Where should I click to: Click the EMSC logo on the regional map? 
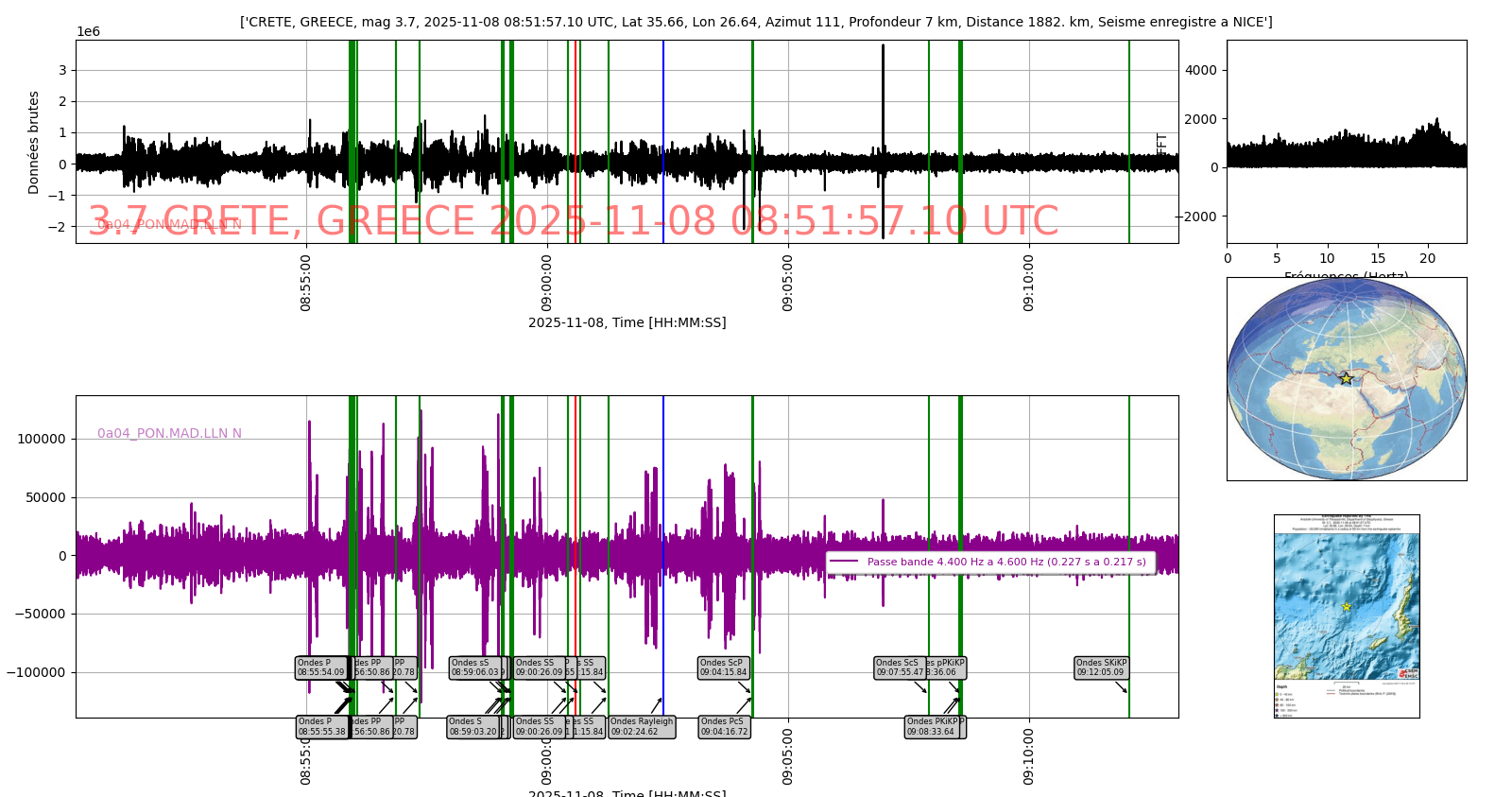(1408, 673)
